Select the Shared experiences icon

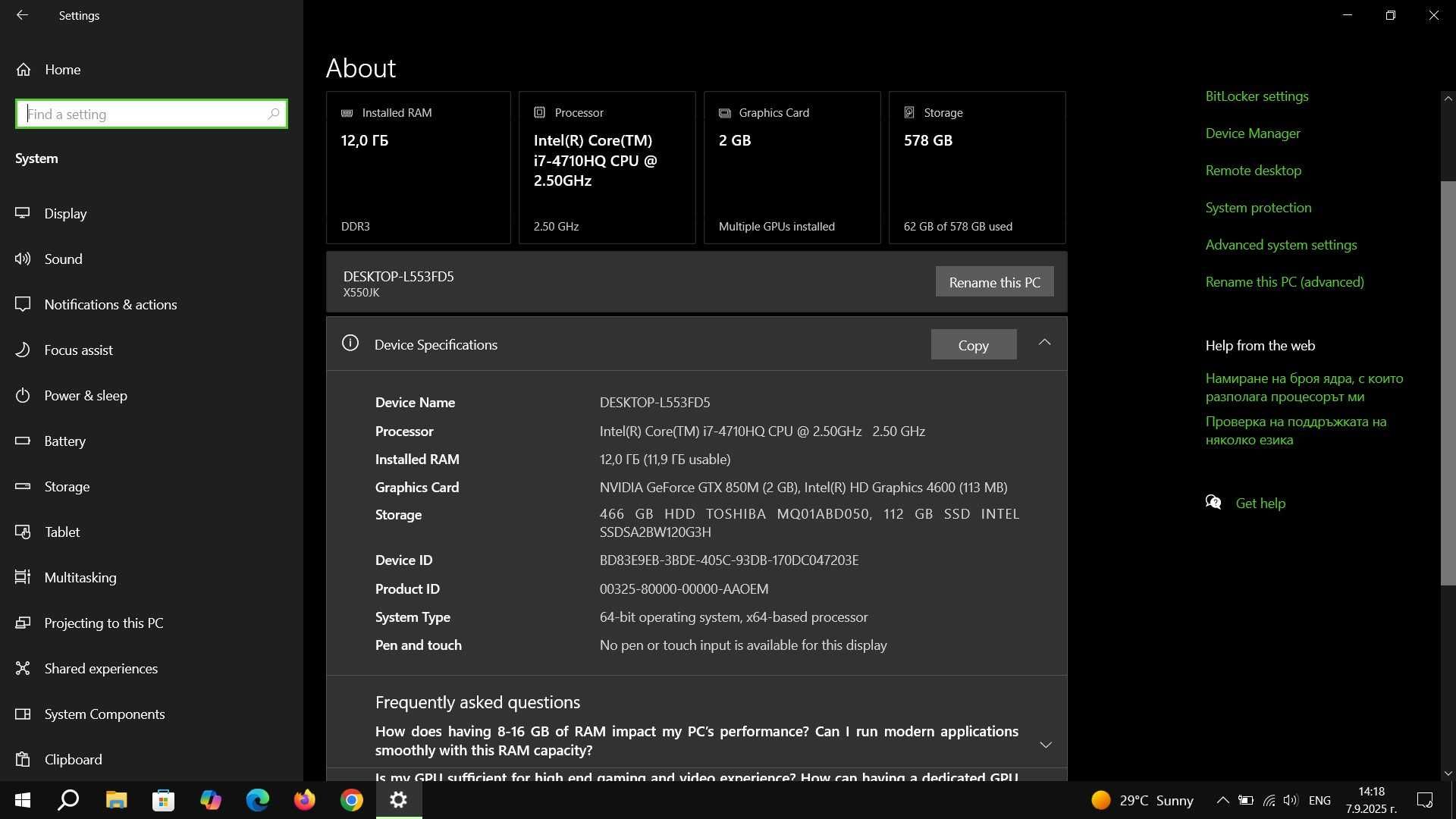click(23, 668)
